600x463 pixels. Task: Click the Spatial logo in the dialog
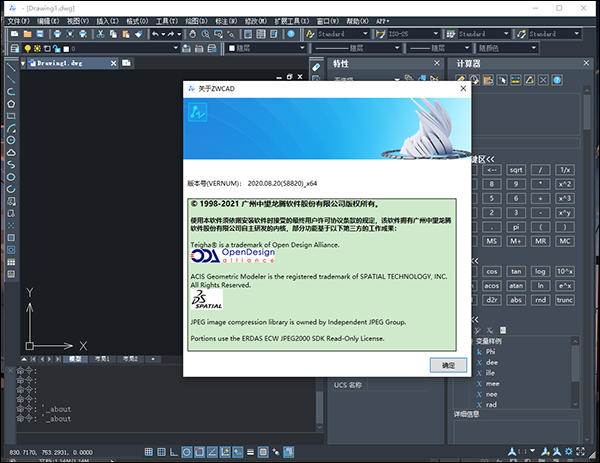pyautogui.click(x=205, y=300)
